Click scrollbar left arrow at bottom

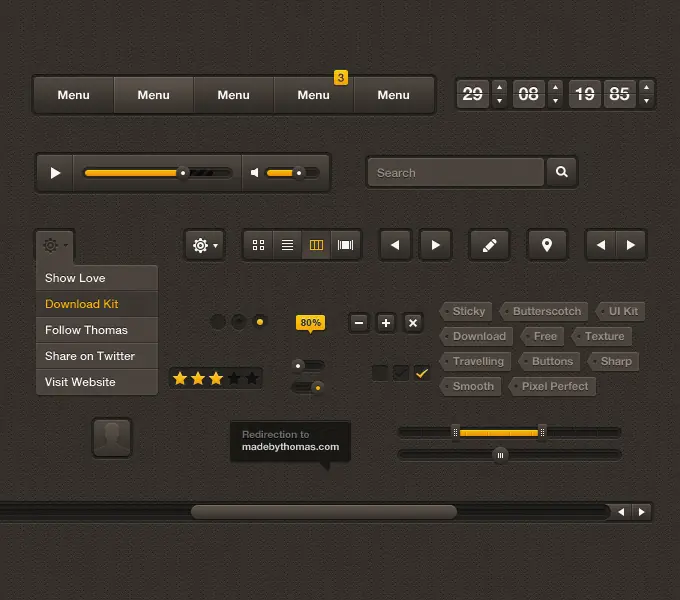(621, 512)
